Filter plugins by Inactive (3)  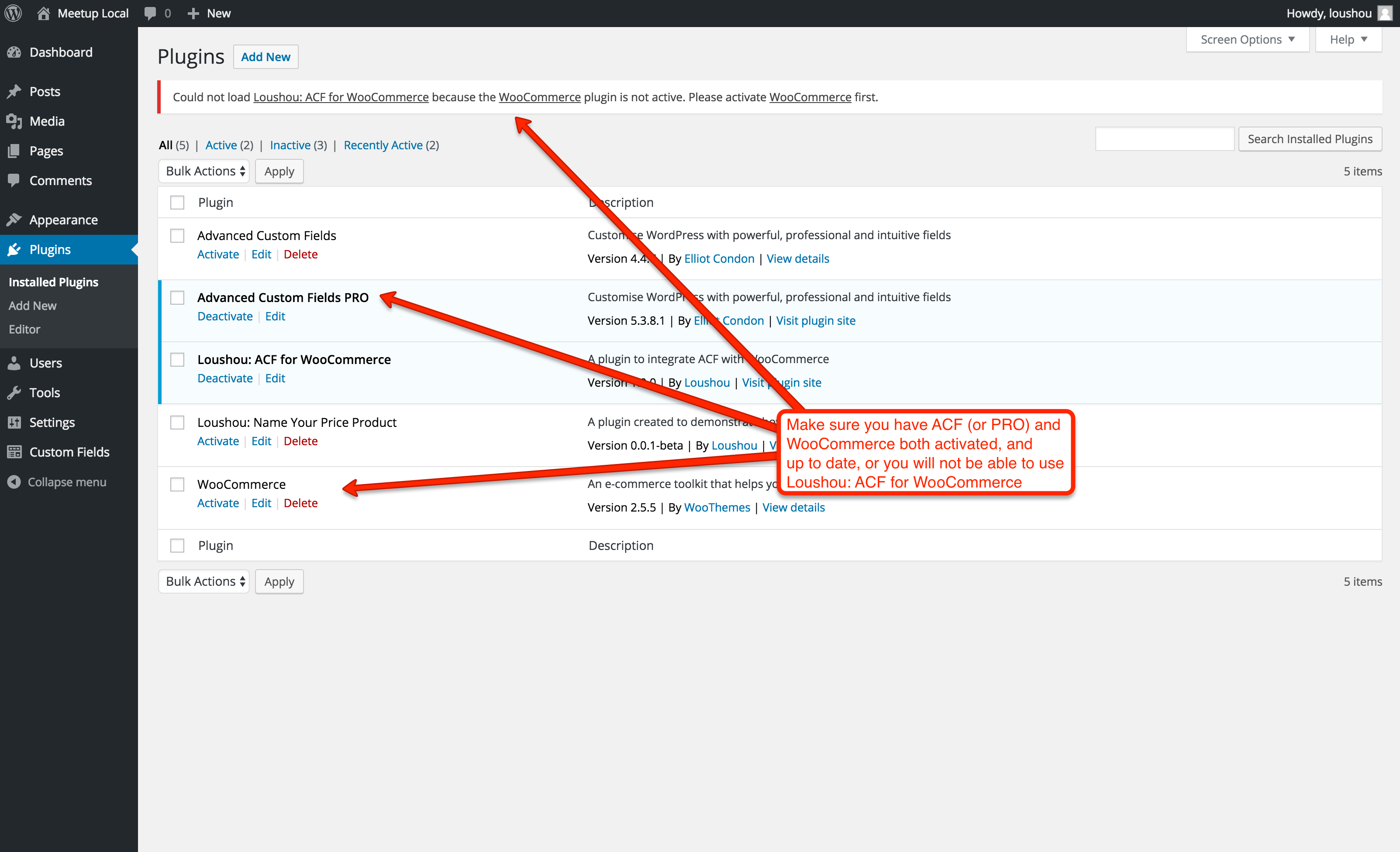298,145
